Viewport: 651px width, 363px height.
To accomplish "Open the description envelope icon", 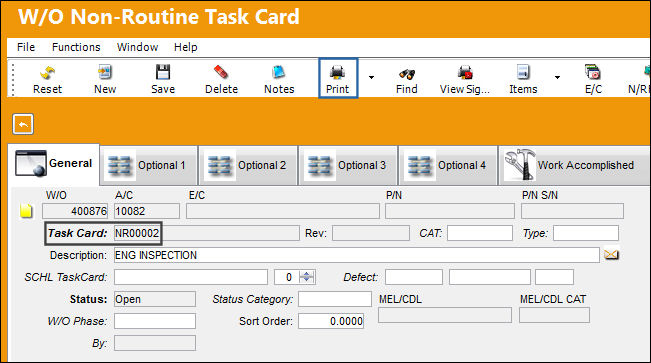I will tap(611, 255).
